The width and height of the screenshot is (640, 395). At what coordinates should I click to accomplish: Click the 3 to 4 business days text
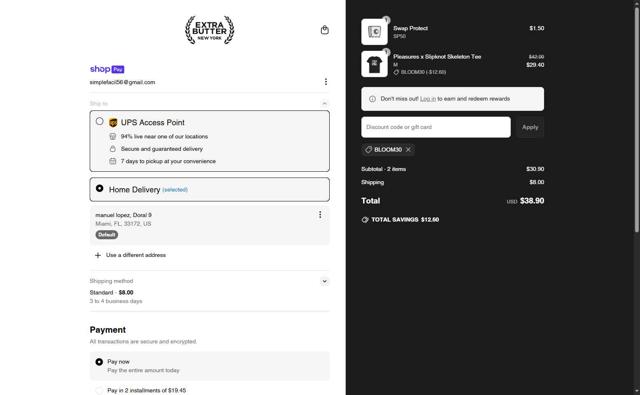pos(116,301)
